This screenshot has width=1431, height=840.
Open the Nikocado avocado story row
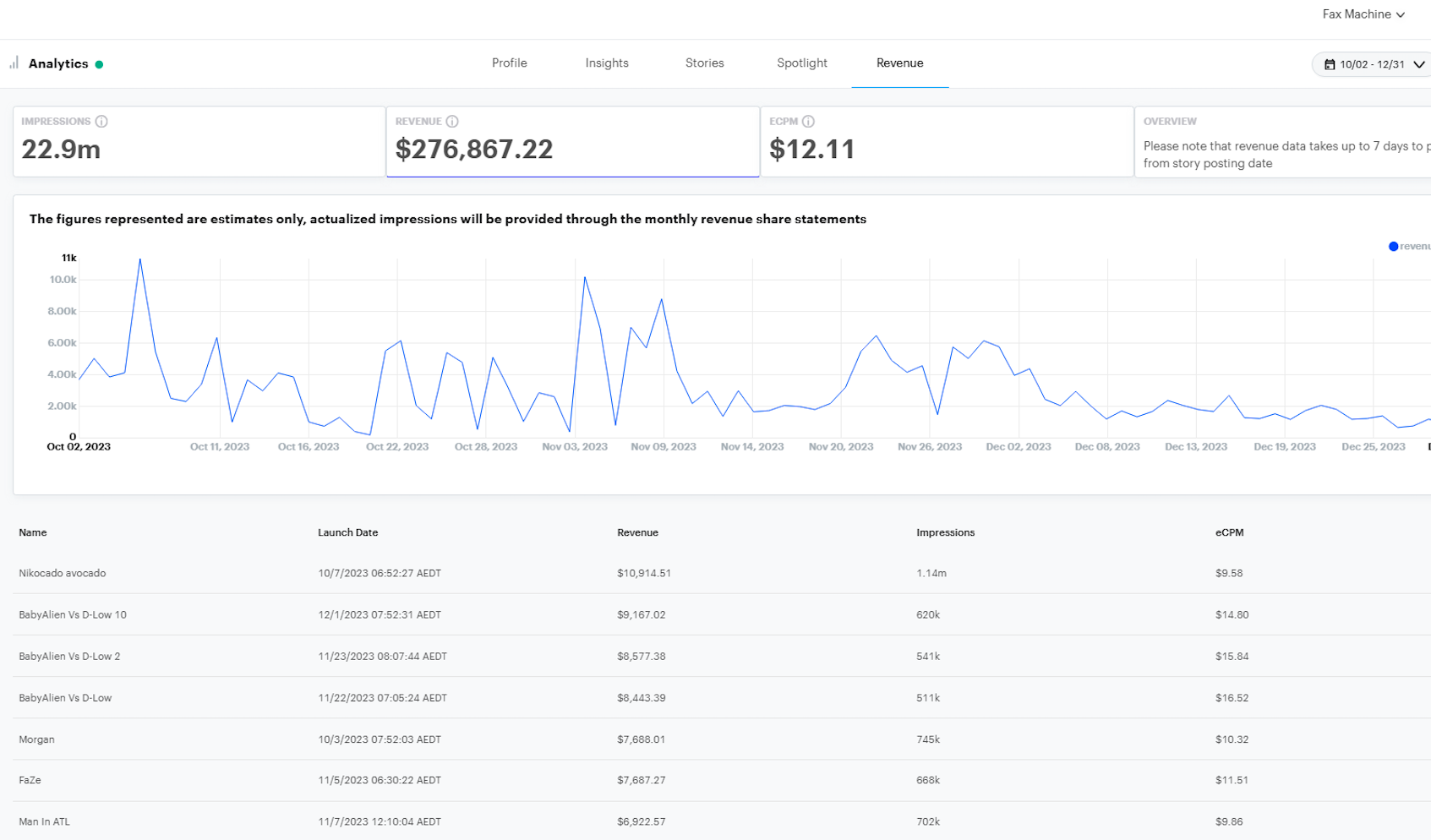[63, 573]
